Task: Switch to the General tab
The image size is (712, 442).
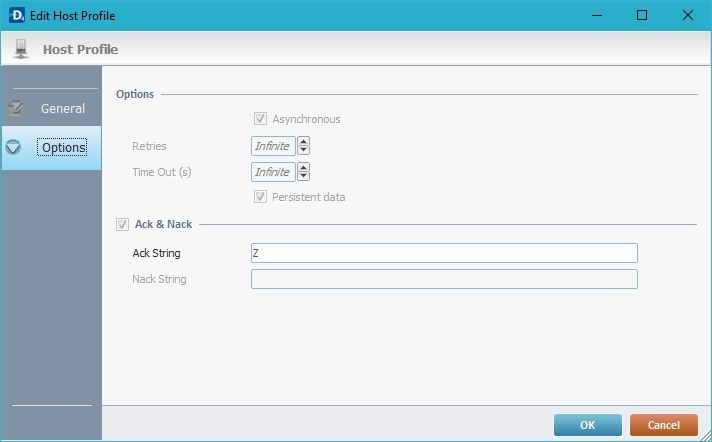Action: [62, 108]
